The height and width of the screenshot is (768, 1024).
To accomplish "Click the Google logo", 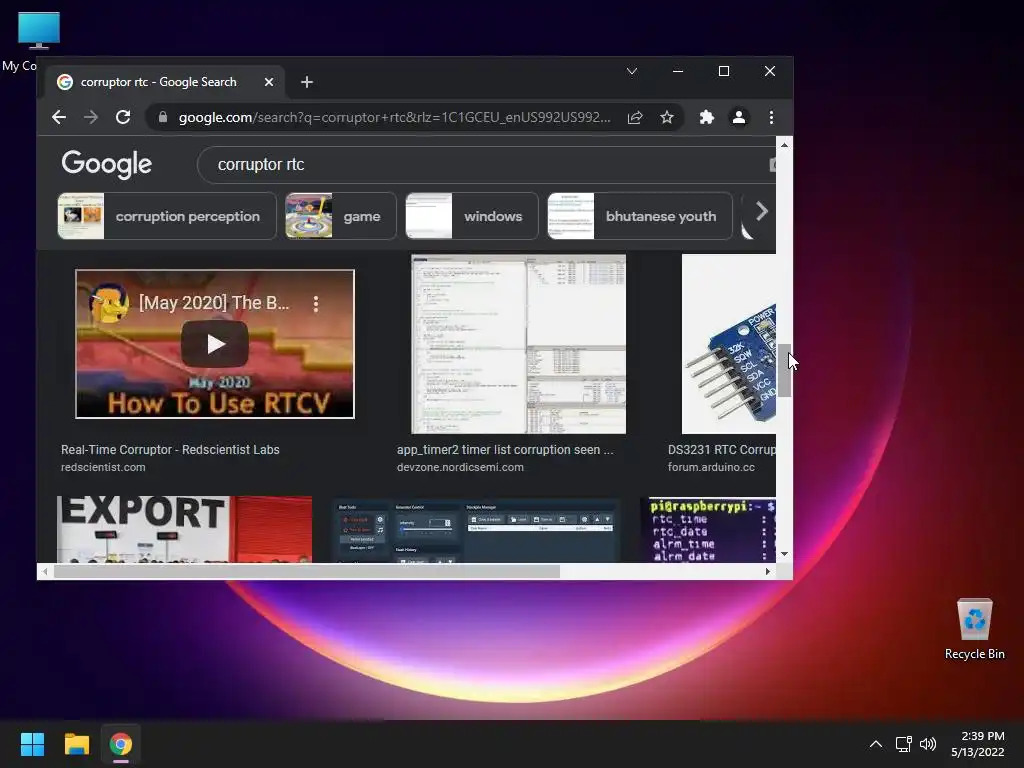I will click(x=106, y=164).
